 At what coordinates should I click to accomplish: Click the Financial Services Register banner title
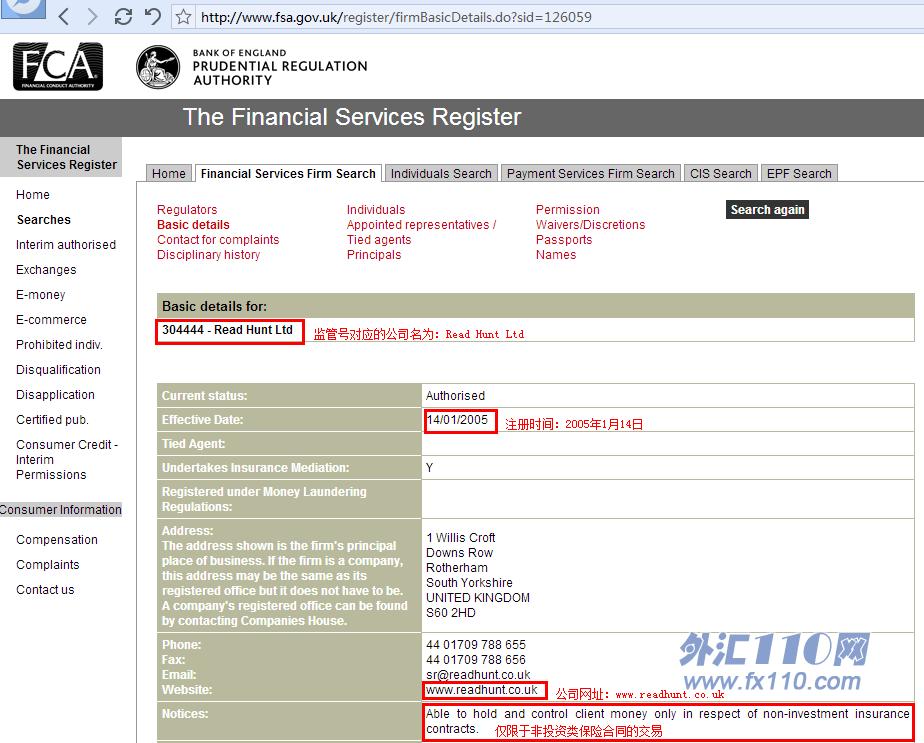point(352,117)
